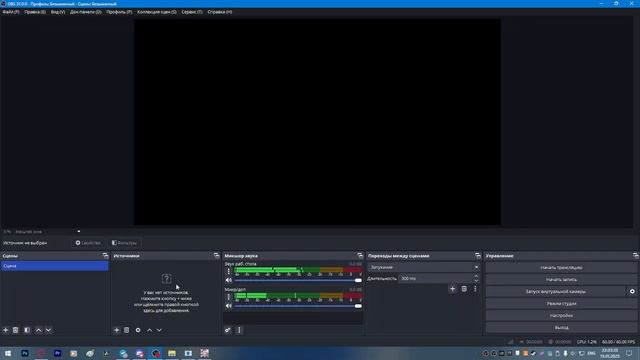This screenshot has width=640, height=360.
Task: Open Premiere Pro from taskbar
Action: click(57, 353)
